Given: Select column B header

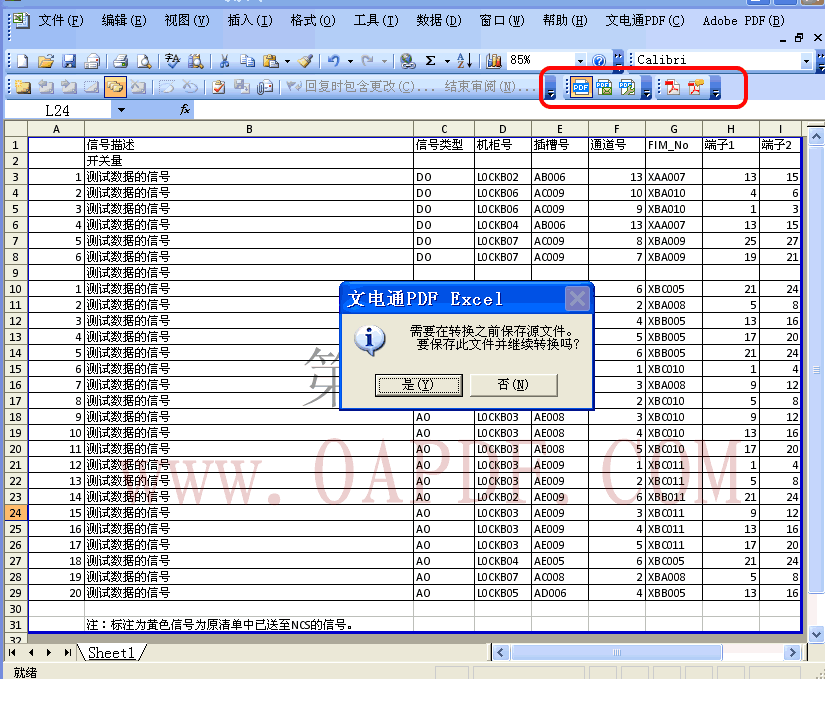Looking at the screenshot, I should [x=249, y=129].
